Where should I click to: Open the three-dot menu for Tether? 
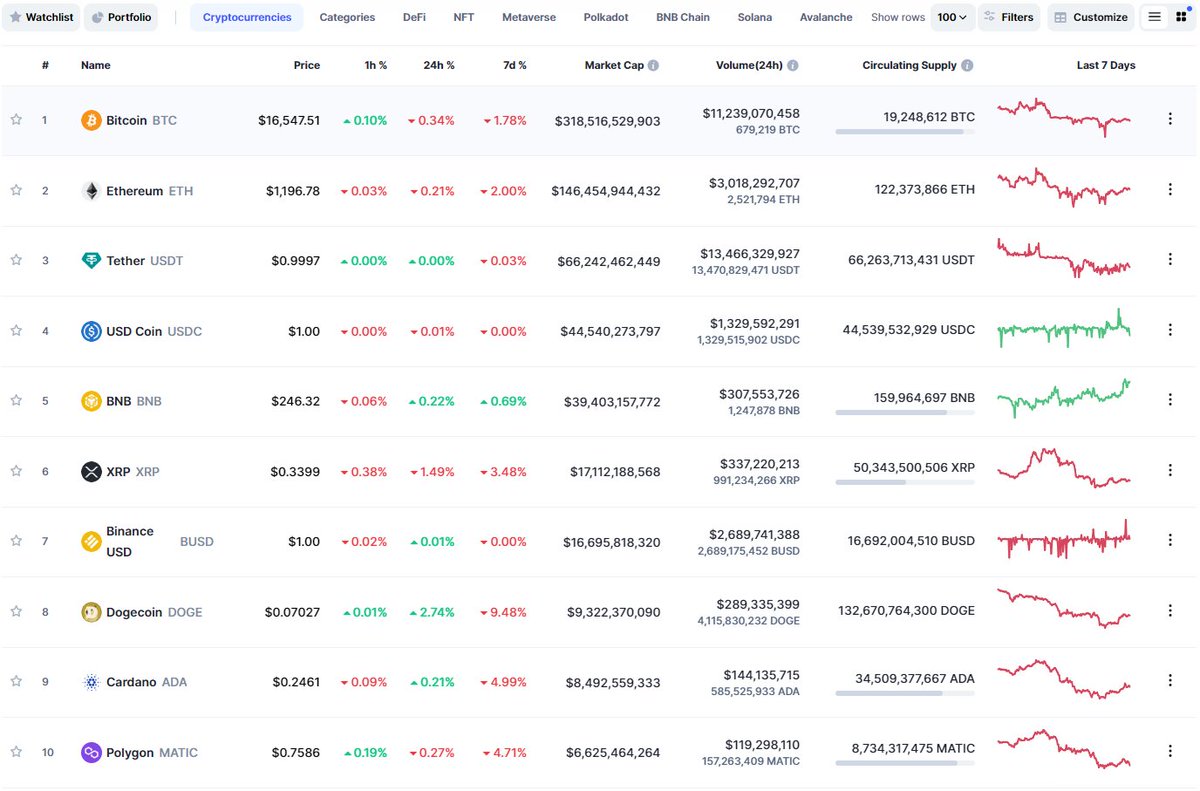(1170, 259)
